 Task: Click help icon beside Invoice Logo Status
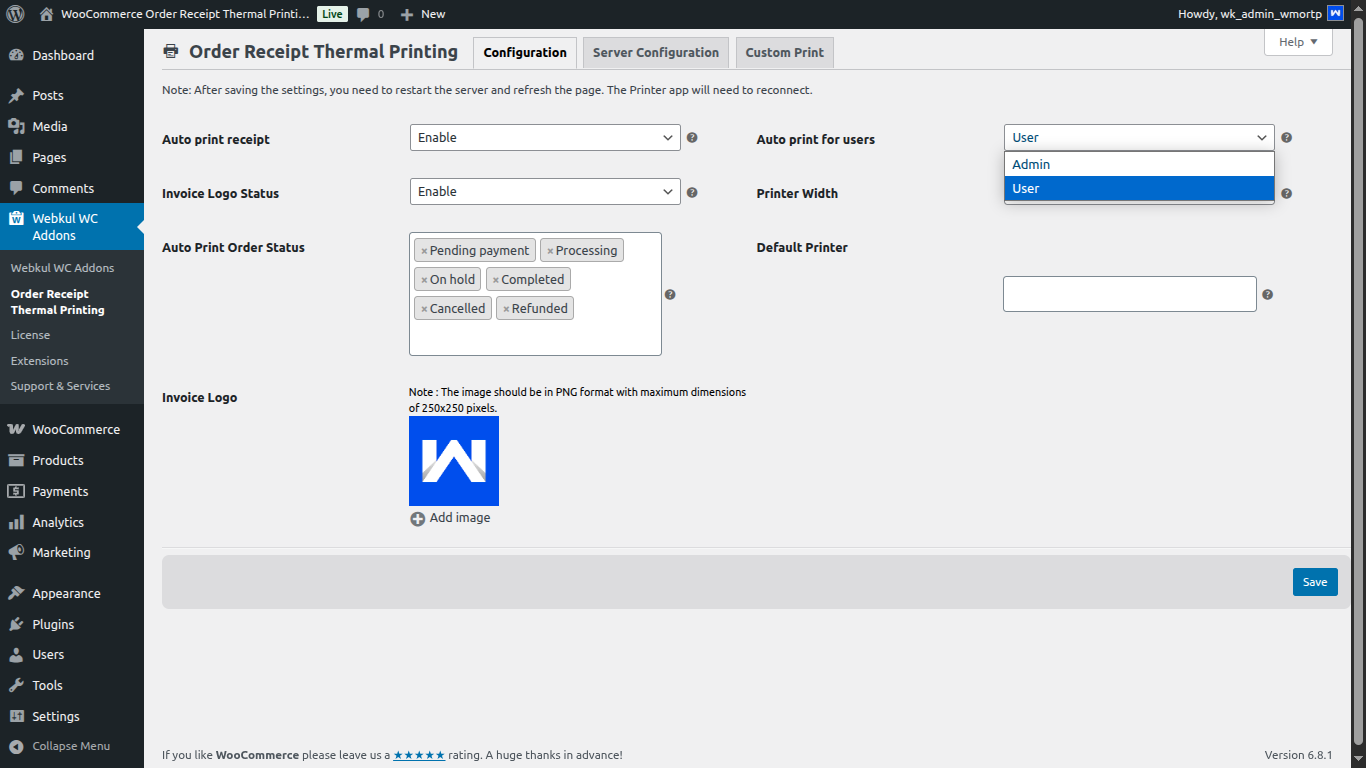692,192
